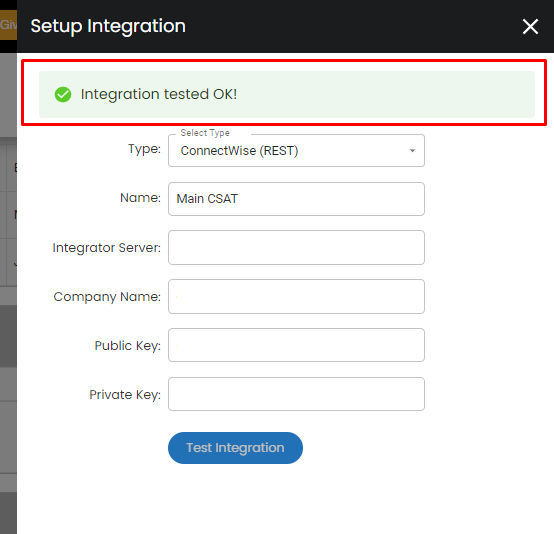Click the 'Name:' field label
Screen dimensions: 554x534
pos(140,198)
